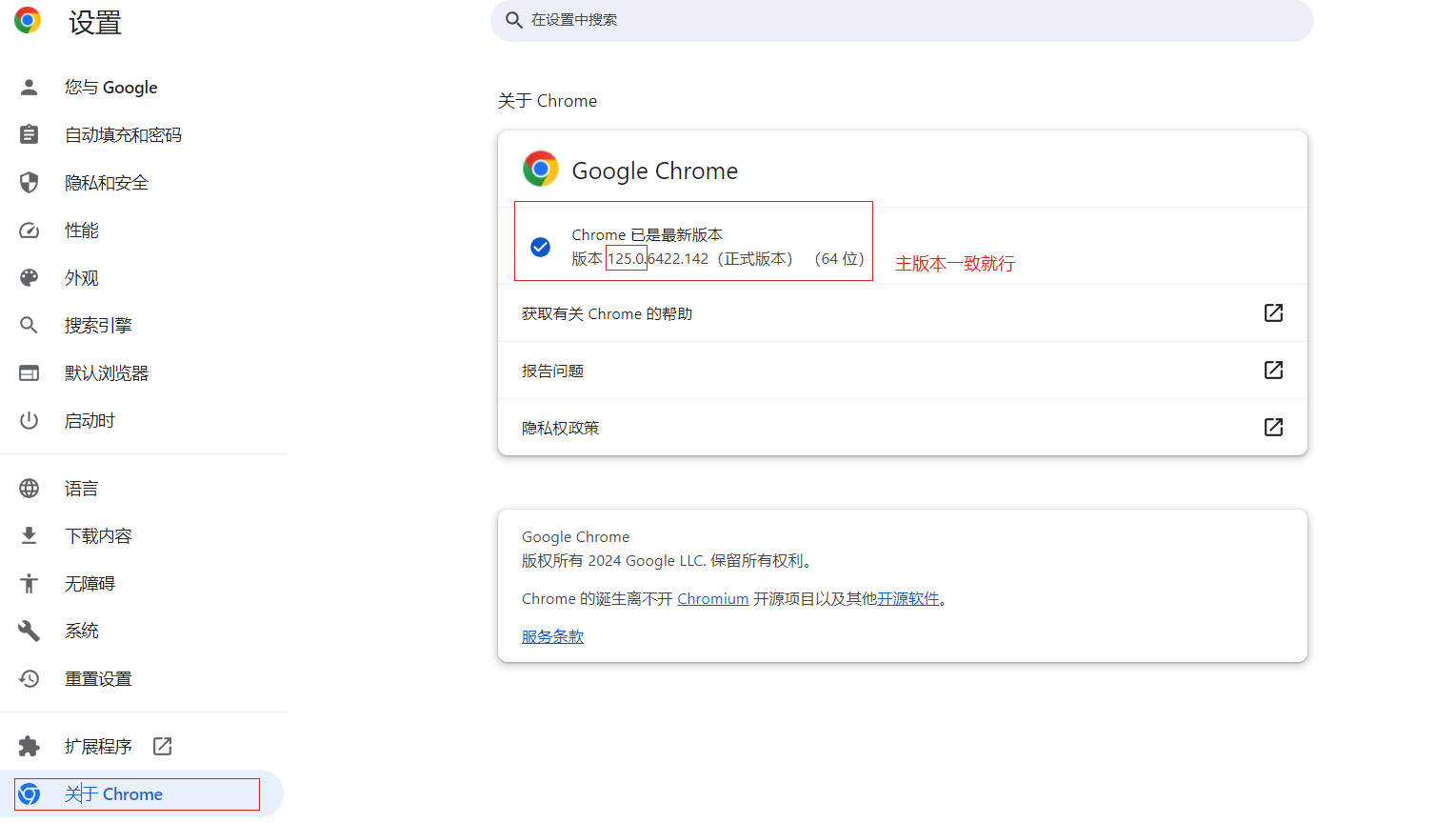Click the download arrow icon for 下载内容
This screenshot has height=823, width=1456.
(30, 536)
